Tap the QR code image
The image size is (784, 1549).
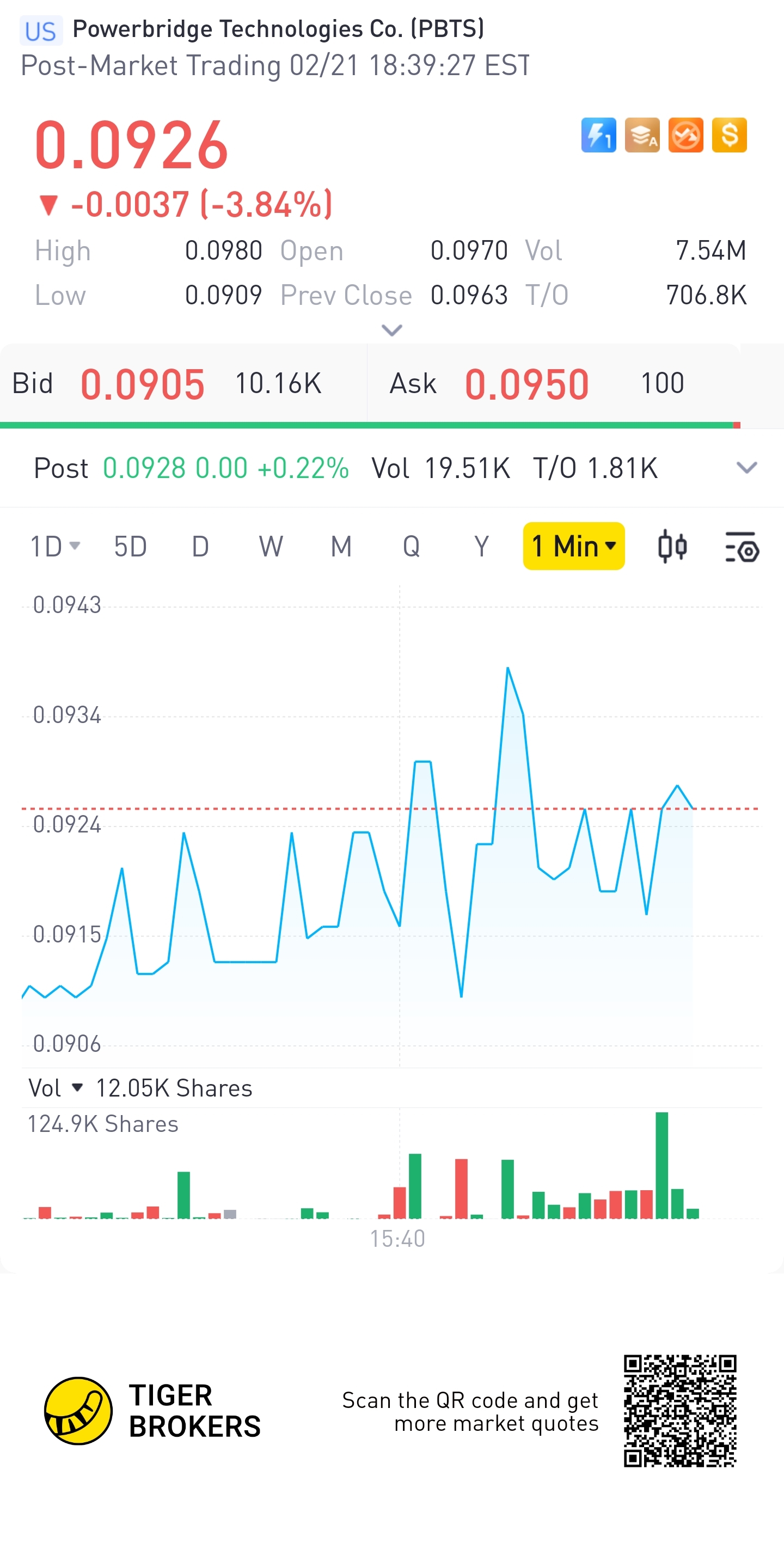click(680, 1411)
